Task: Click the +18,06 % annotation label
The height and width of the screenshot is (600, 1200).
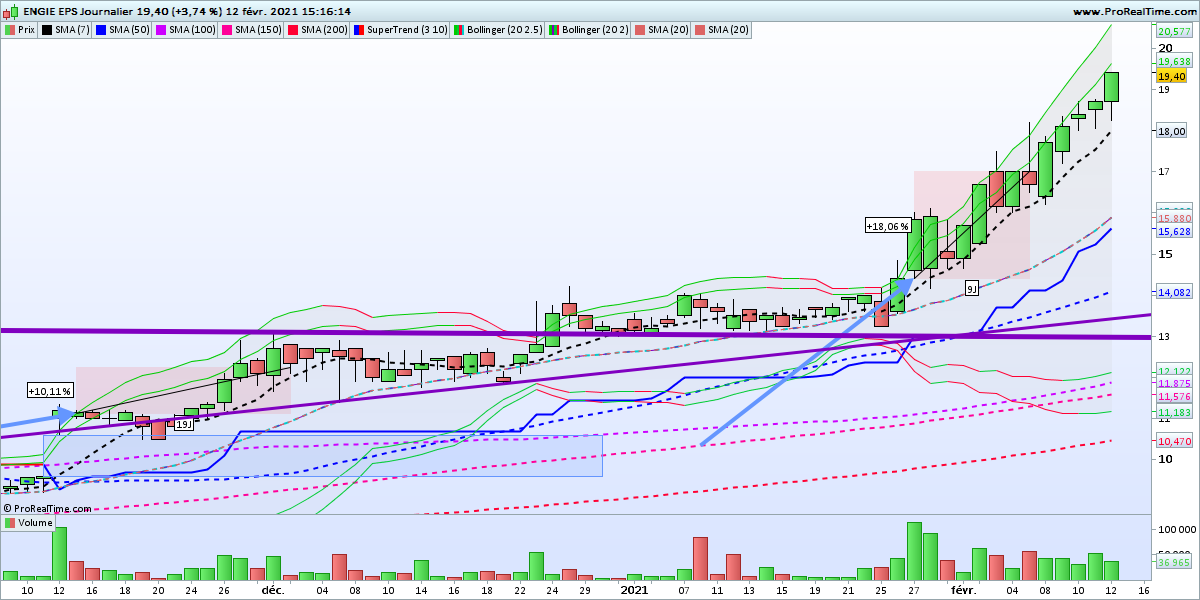Action: click(889, 226)
